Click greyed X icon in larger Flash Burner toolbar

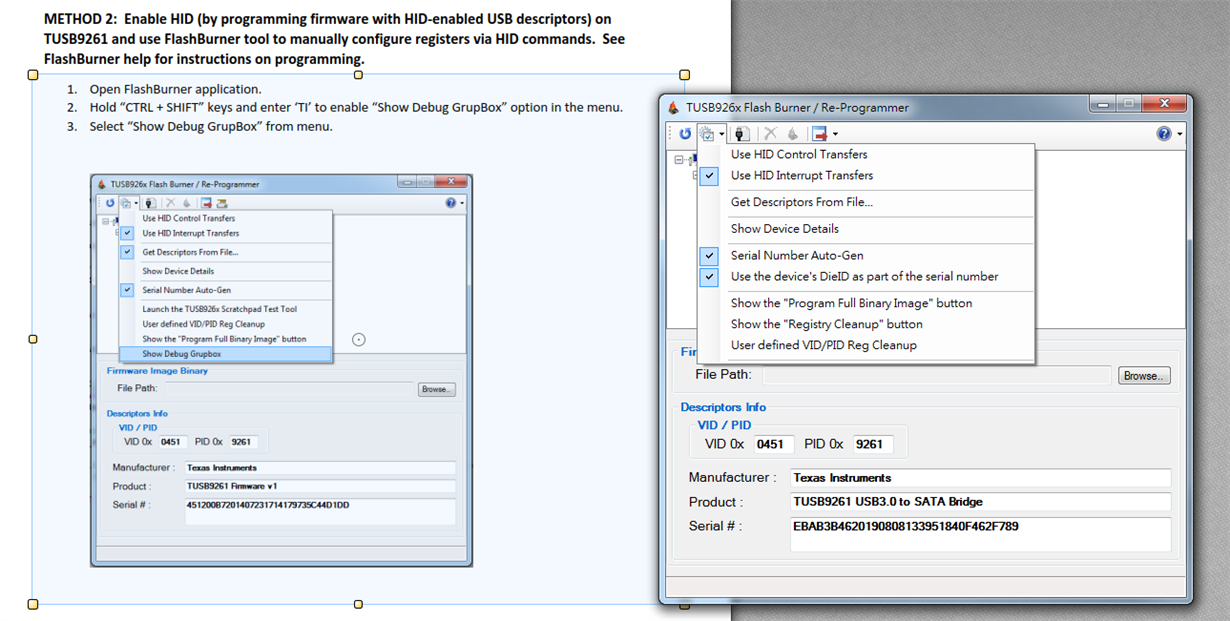point(770,134)
